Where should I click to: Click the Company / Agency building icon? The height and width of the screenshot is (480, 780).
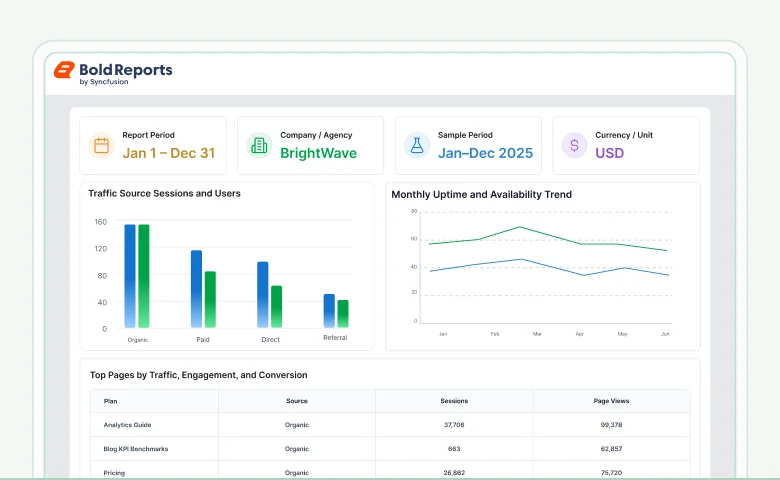(259, 145)
